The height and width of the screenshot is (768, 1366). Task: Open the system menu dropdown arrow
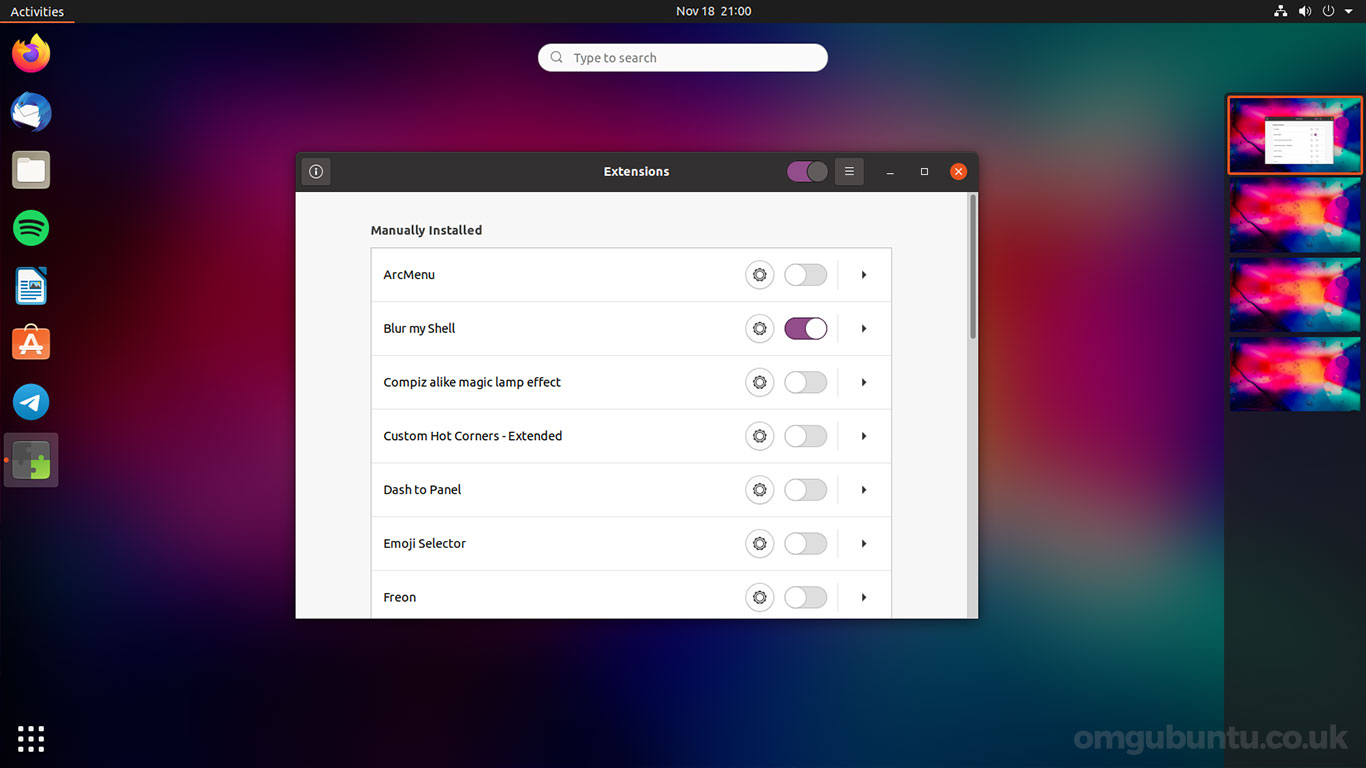point(1349,11)
